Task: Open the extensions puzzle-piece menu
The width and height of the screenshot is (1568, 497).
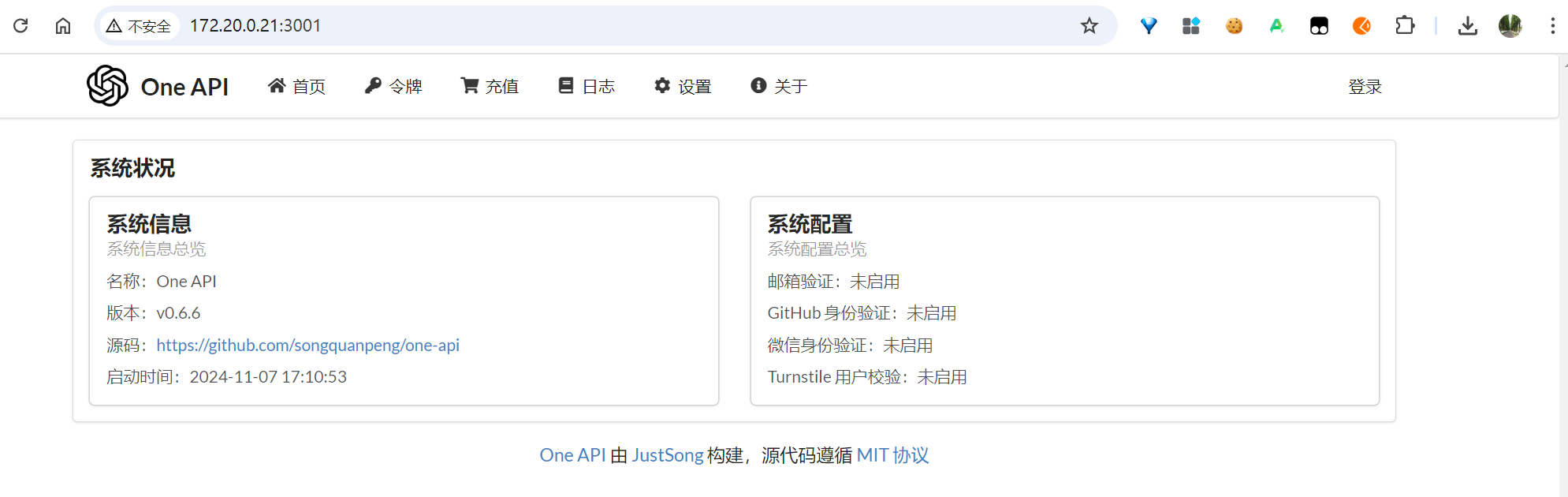Action: [x=1405, y=26]
